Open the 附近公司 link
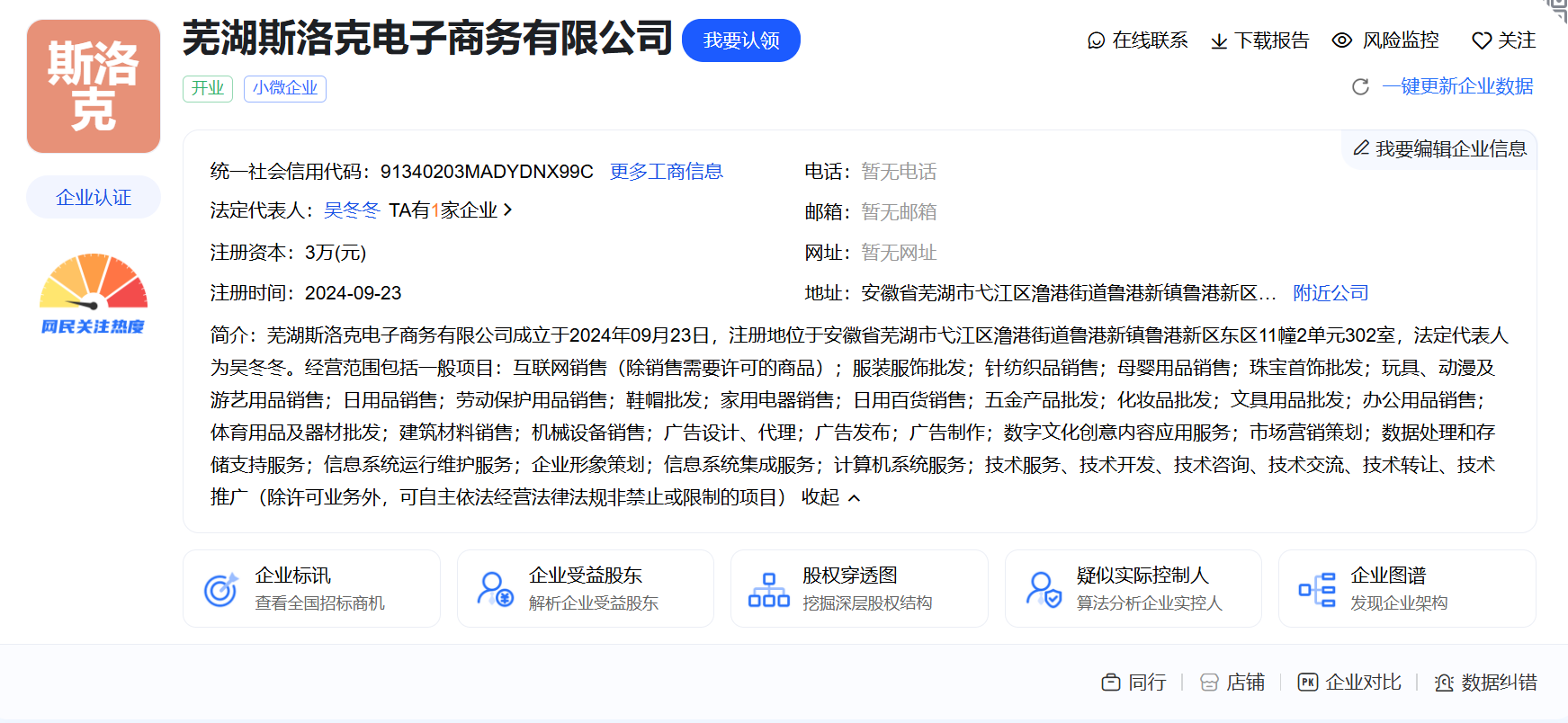Viewport: 1568px width, 723px height. 1331,292
